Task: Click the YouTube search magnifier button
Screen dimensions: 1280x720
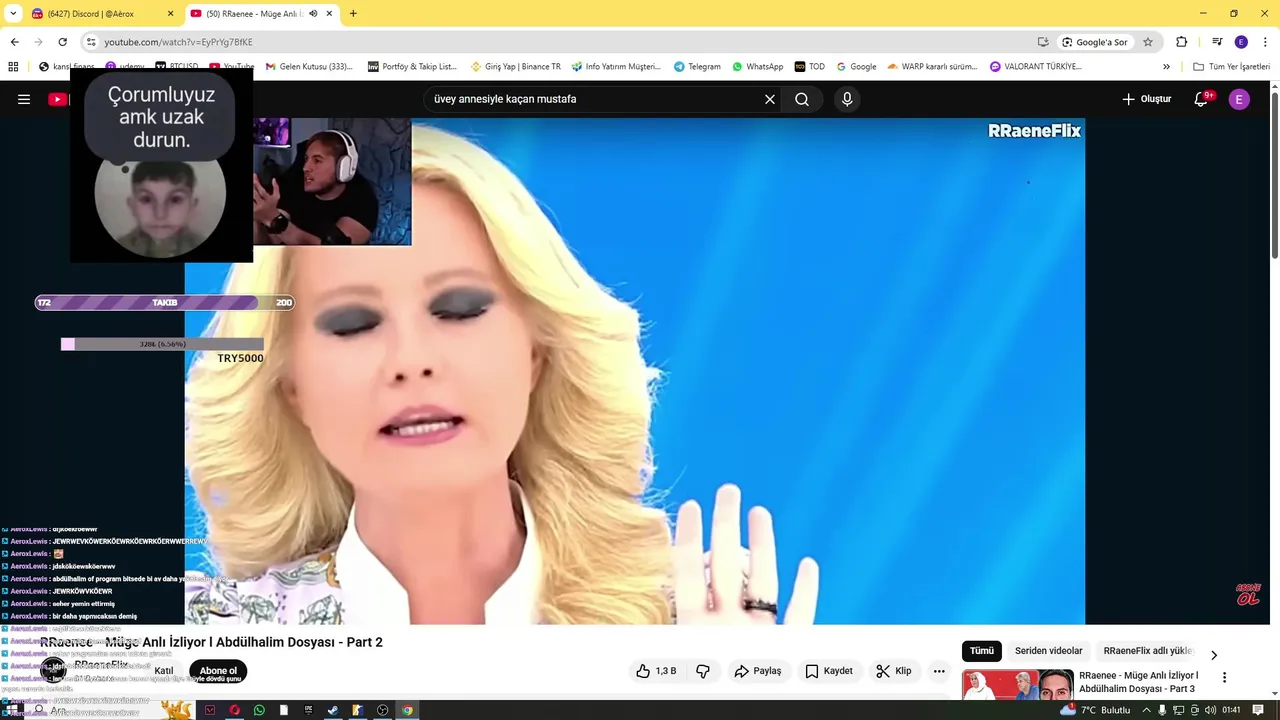Action: 802,99
